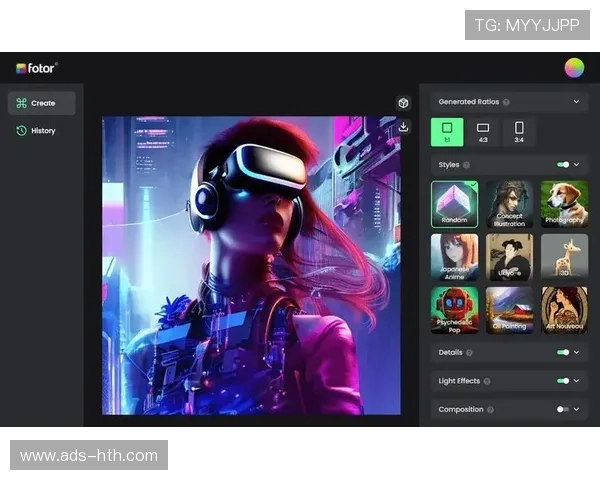Pick the 3:4 portrait ratio icon

pyautogui.click(x=519, y=131)
